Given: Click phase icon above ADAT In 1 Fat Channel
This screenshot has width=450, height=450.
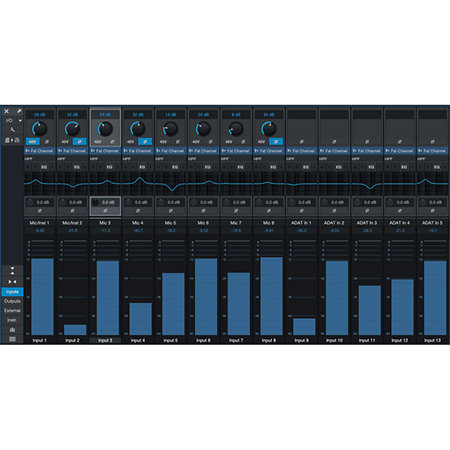Looking at the screenshot, I should tap(301, 142).
